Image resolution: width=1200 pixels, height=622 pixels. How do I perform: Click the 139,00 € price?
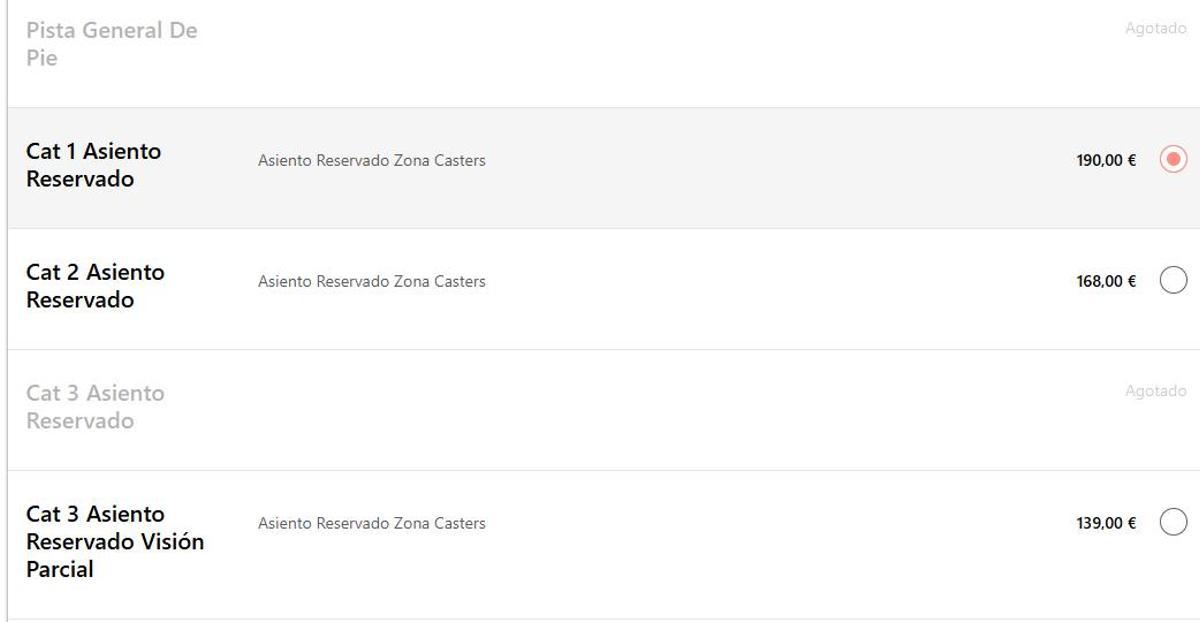[x=1106, y=523]
